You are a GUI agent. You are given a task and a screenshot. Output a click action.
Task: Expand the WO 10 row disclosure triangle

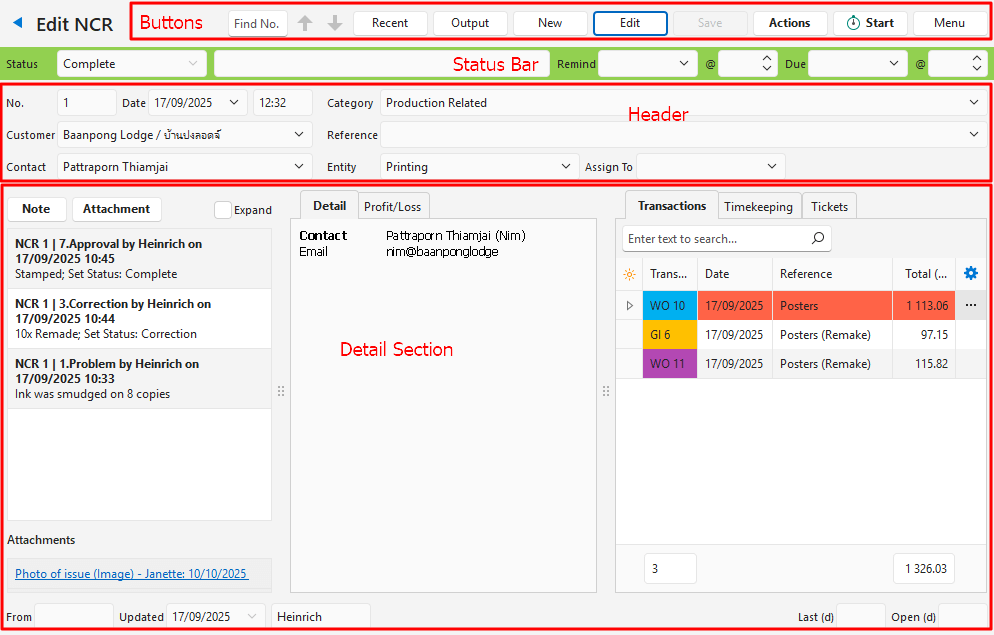[629, 306]
